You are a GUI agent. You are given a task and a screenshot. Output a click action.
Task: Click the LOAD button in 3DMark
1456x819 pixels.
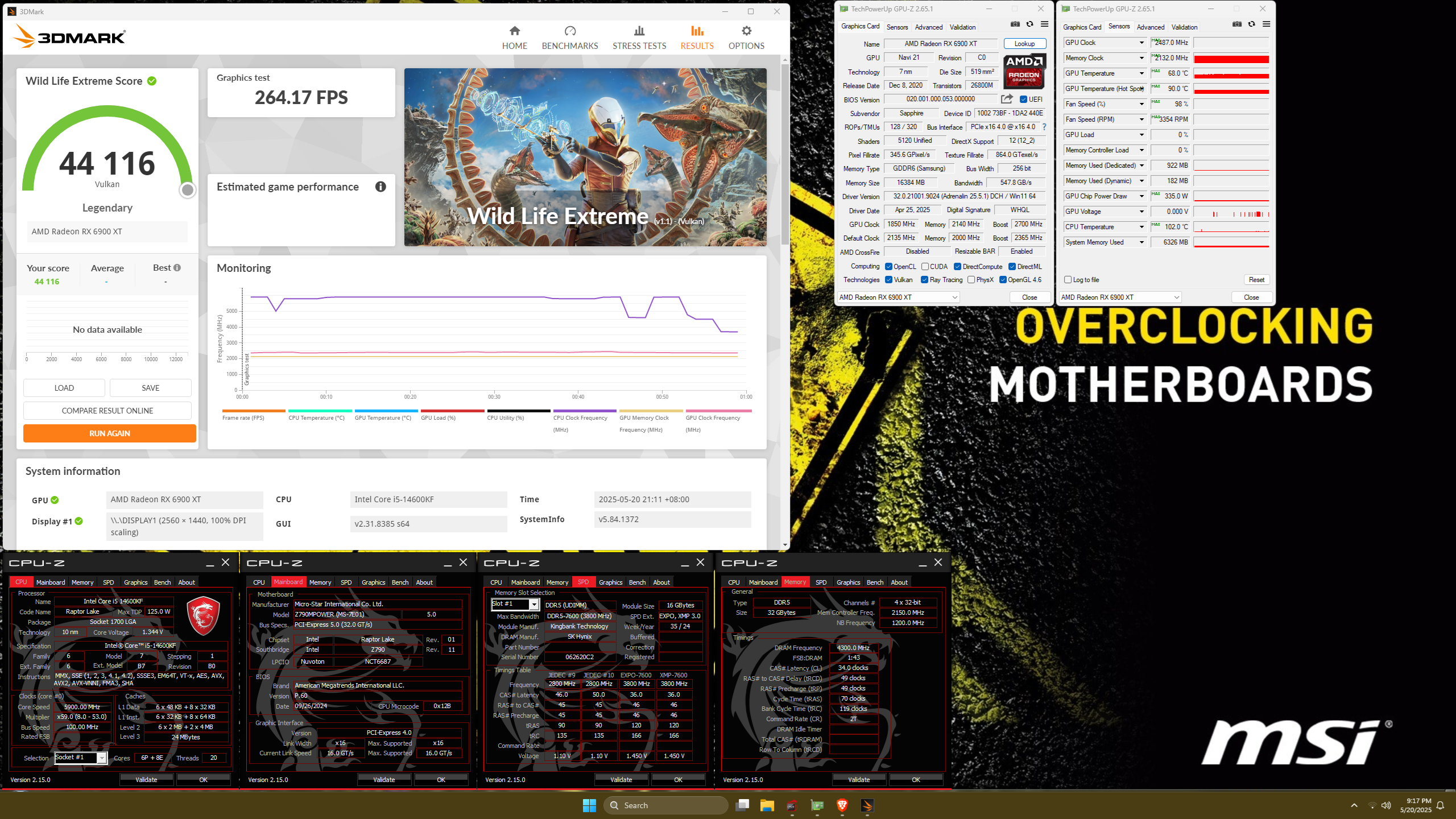coord(64,388)
